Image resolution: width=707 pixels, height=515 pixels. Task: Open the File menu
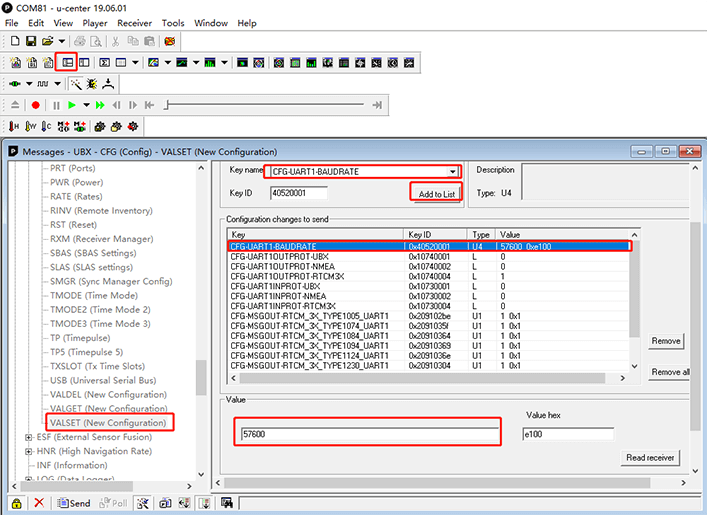[x=12, y=23]
